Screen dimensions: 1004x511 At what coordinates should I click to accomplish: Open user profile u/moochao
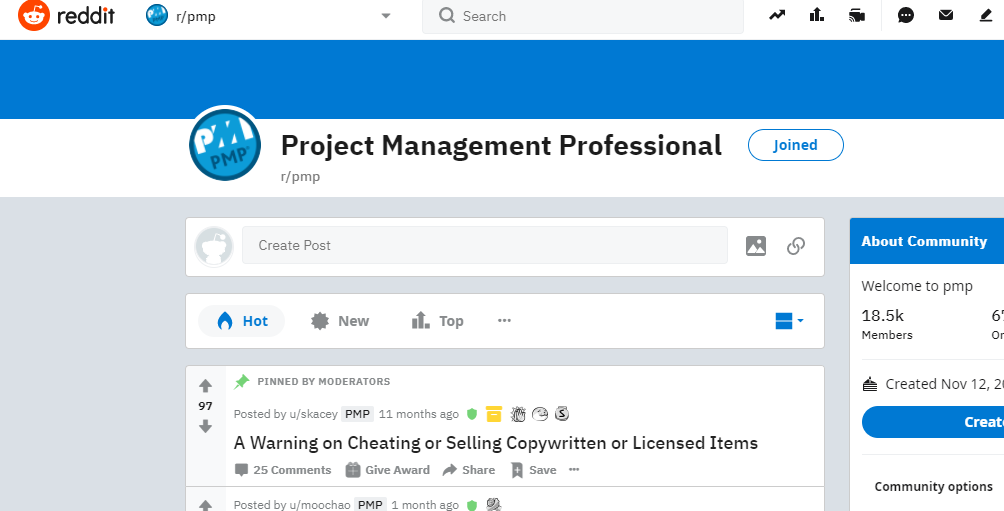pos(320,505)
